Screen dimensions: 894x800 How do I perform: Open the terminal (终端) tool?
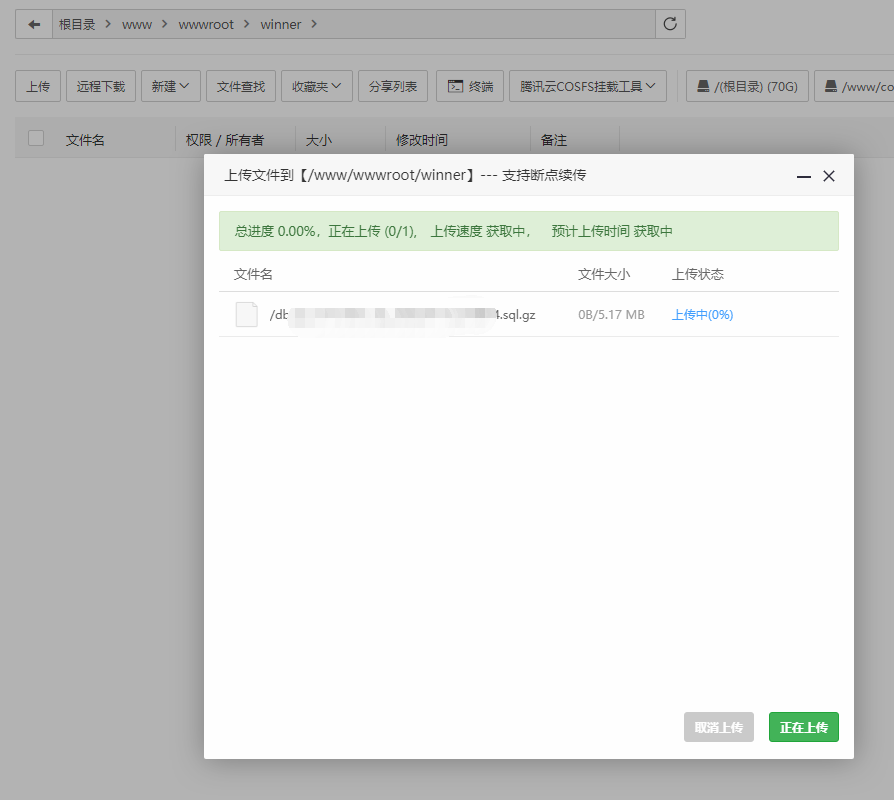[x=470, y=87]
